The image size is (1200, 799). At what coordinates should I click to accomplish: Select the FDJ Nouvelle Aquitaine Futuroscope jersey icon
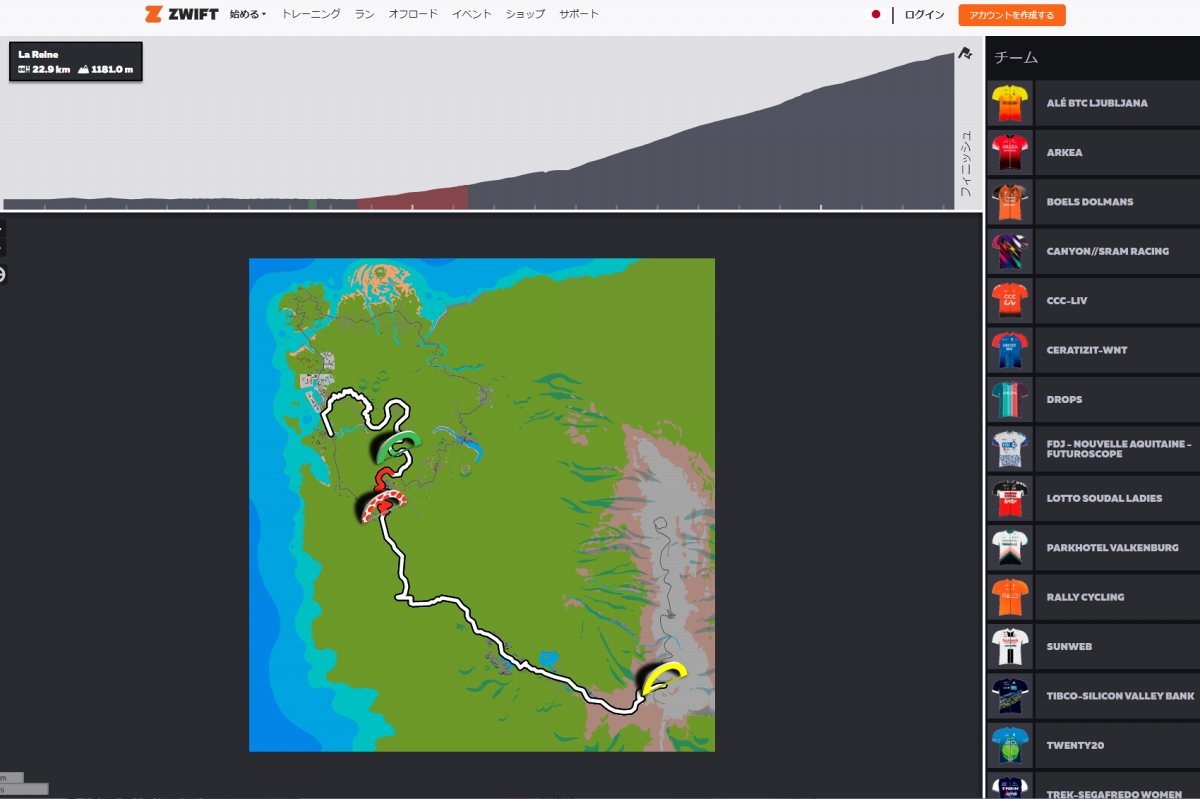(x=1010, y=449)
